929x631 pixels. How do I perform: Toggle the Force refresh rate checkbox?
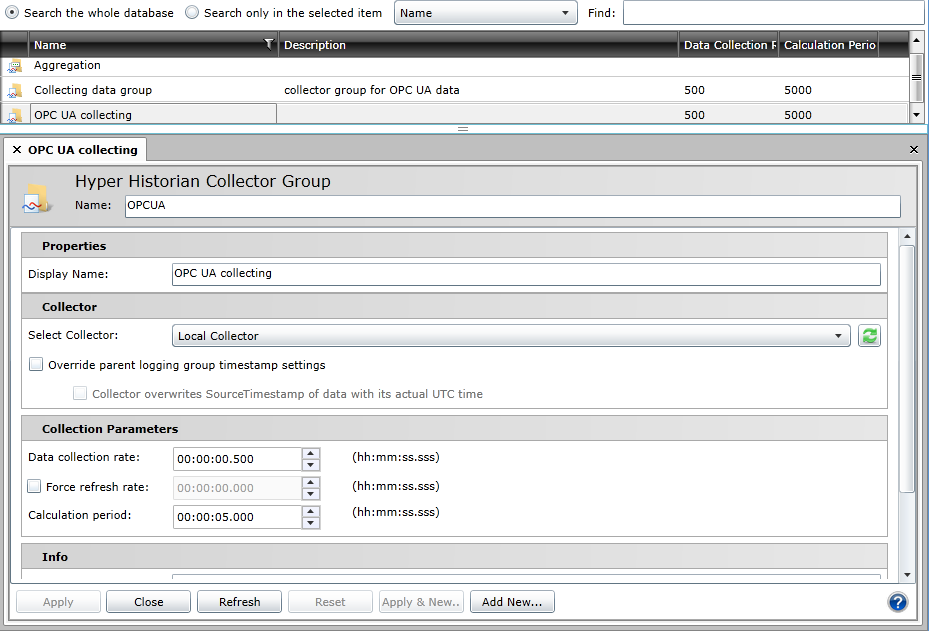click(x=35, y=487)
